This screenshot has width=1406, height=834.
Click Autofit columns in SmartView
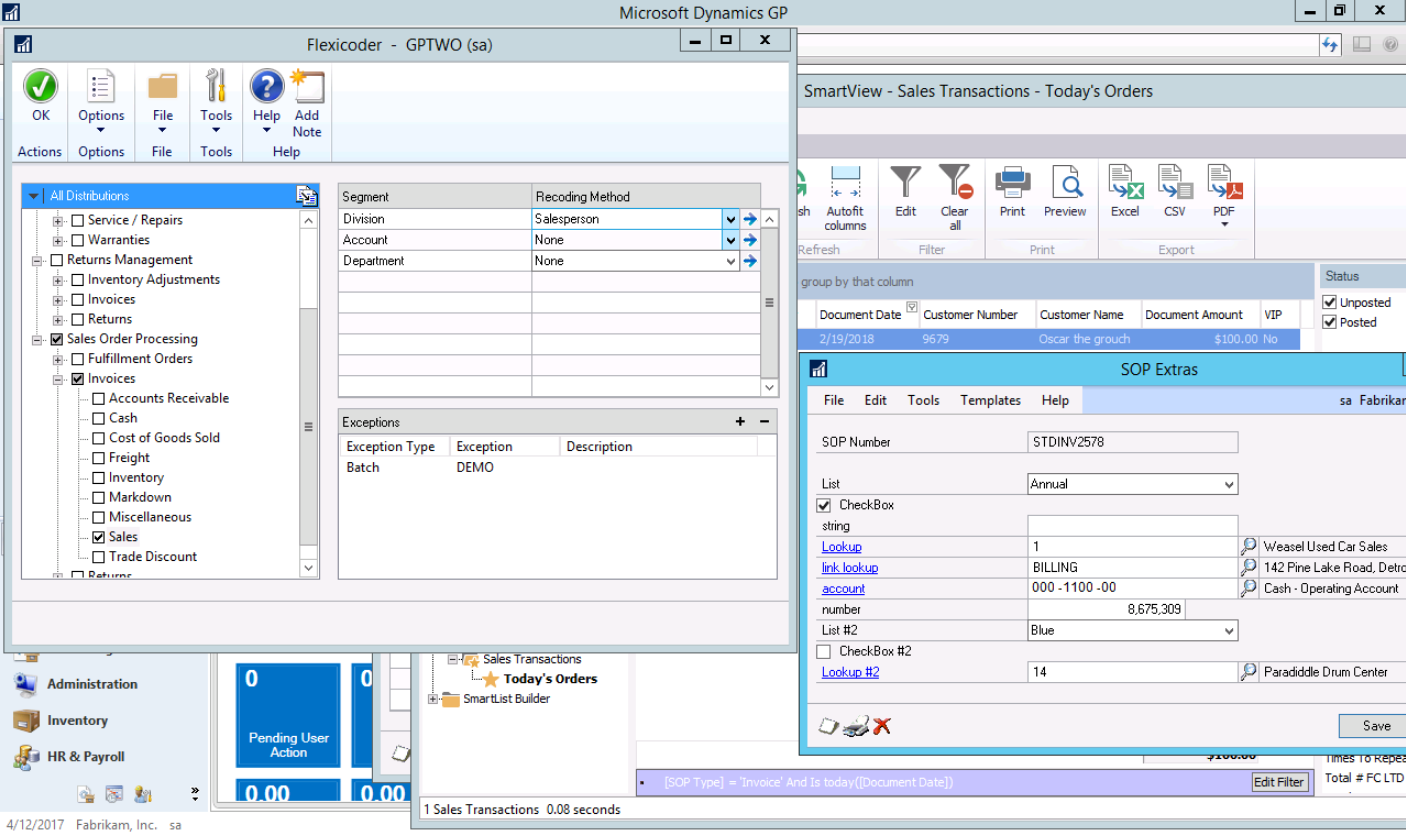[x=845, y=199]
